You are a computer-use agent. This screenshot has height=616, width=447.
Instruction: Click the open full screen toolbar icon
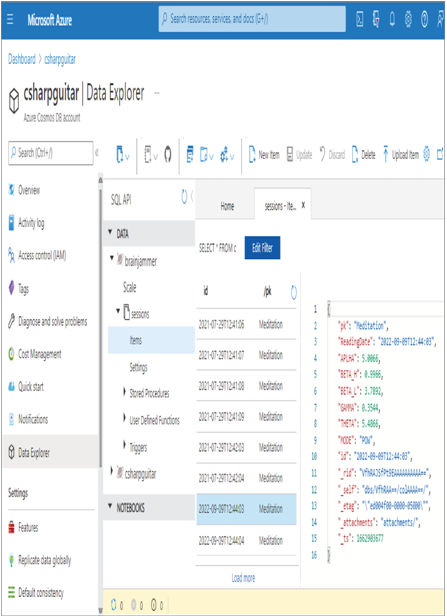440,154
